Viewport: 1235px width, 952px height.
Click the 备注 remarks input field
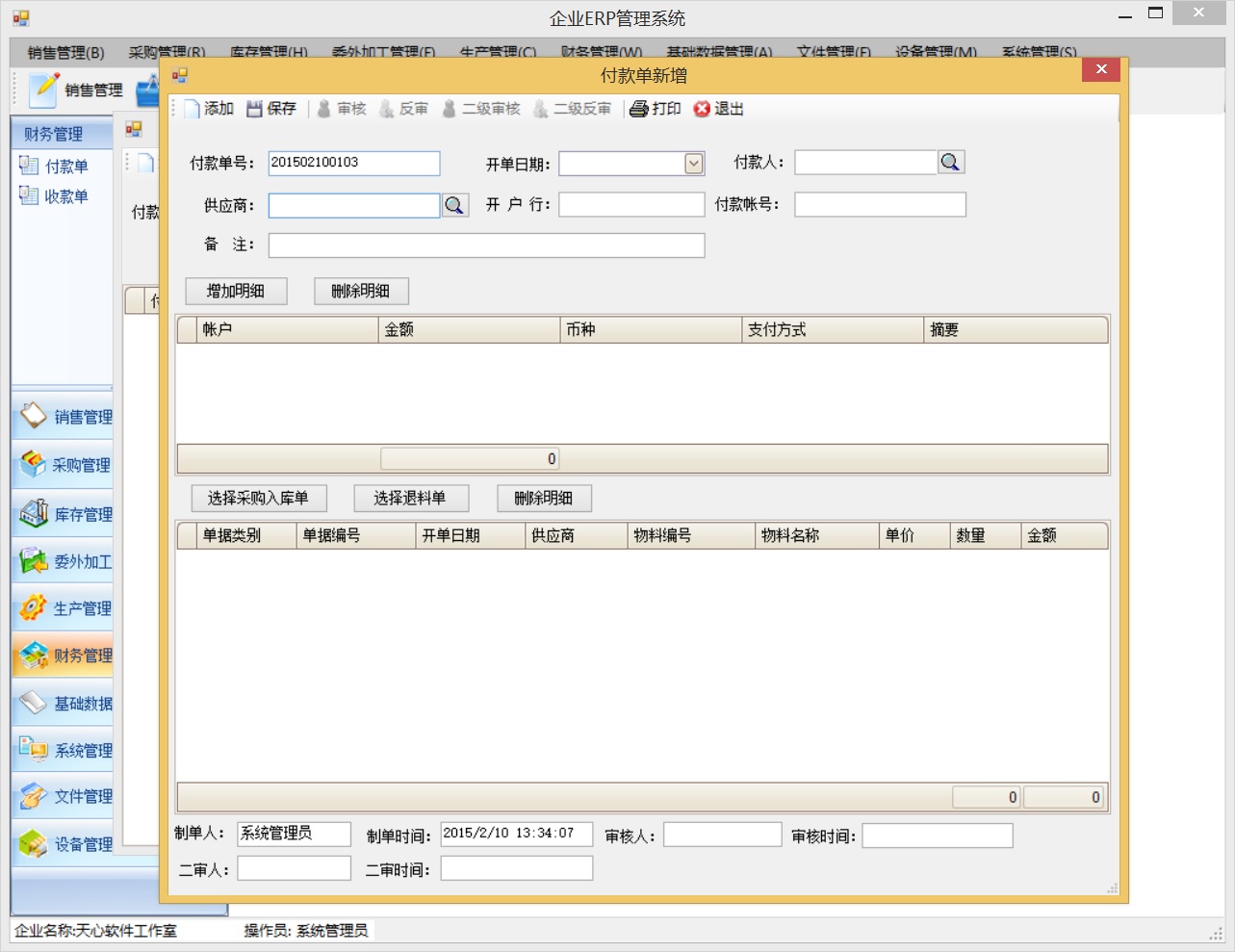click(x=486, y=245)
